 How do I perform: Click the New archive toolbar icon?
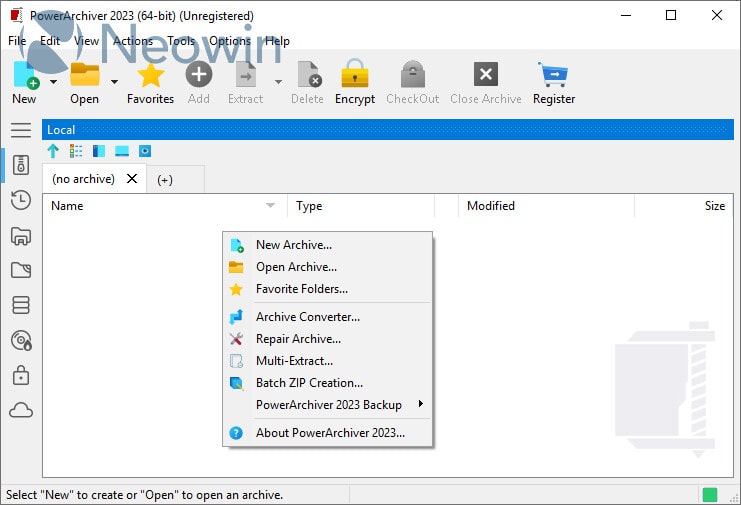click(x=26, y=75)
